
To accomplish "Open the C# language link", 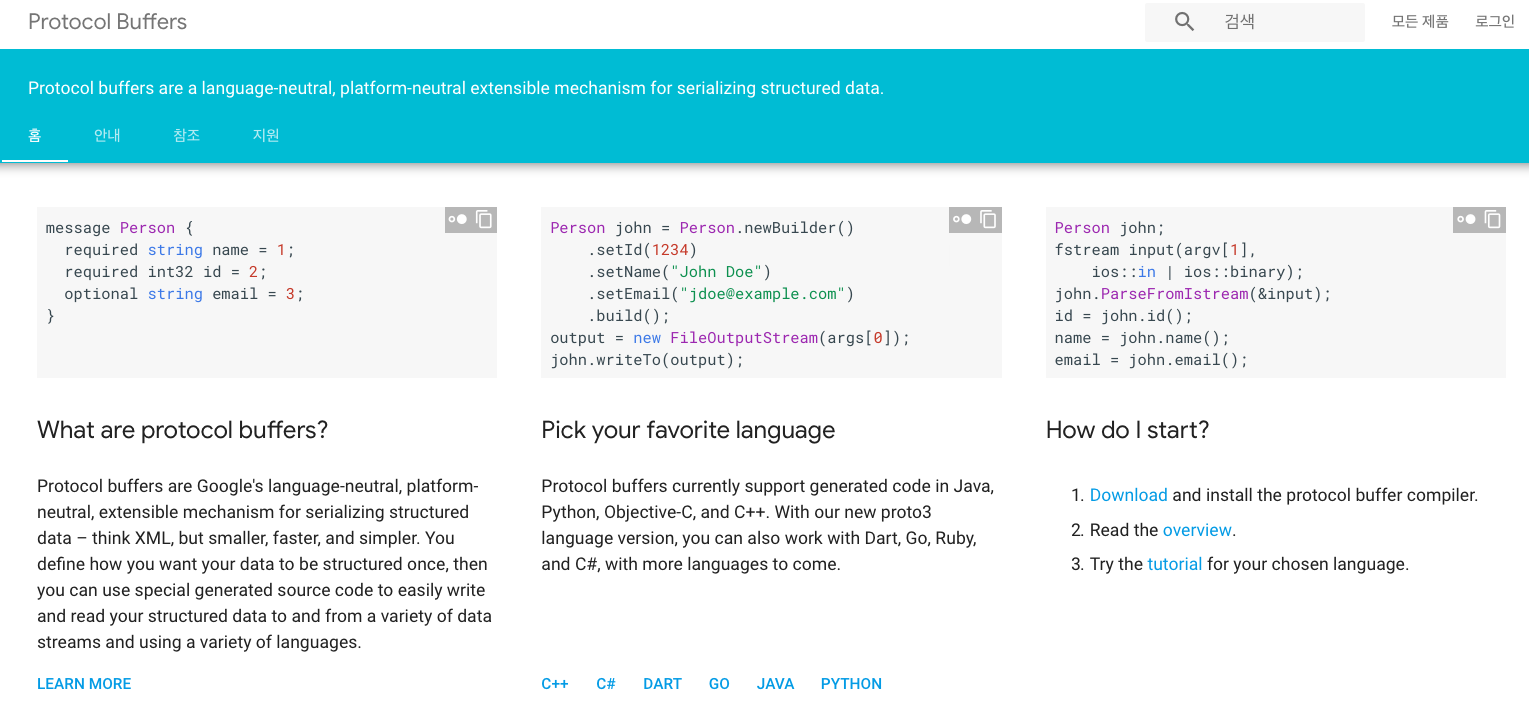I will (x=606, y=684).
